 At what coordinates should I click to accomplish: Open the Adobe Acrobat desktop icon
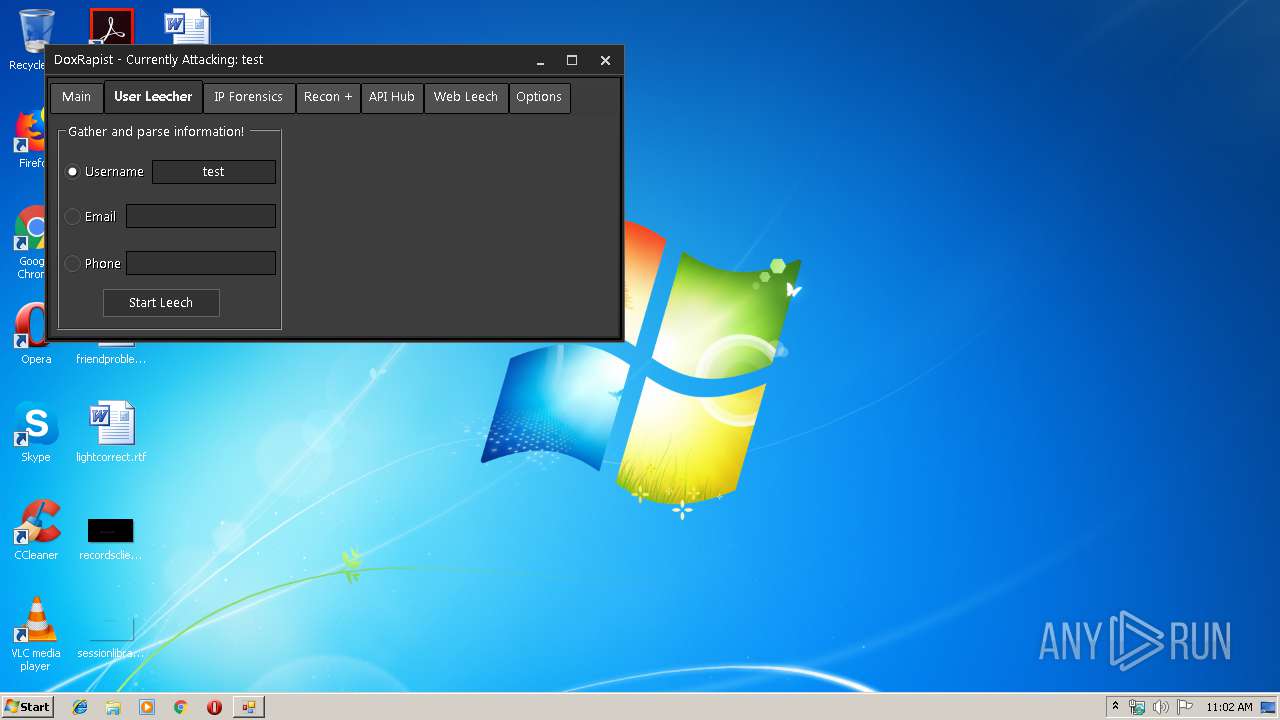111,26
